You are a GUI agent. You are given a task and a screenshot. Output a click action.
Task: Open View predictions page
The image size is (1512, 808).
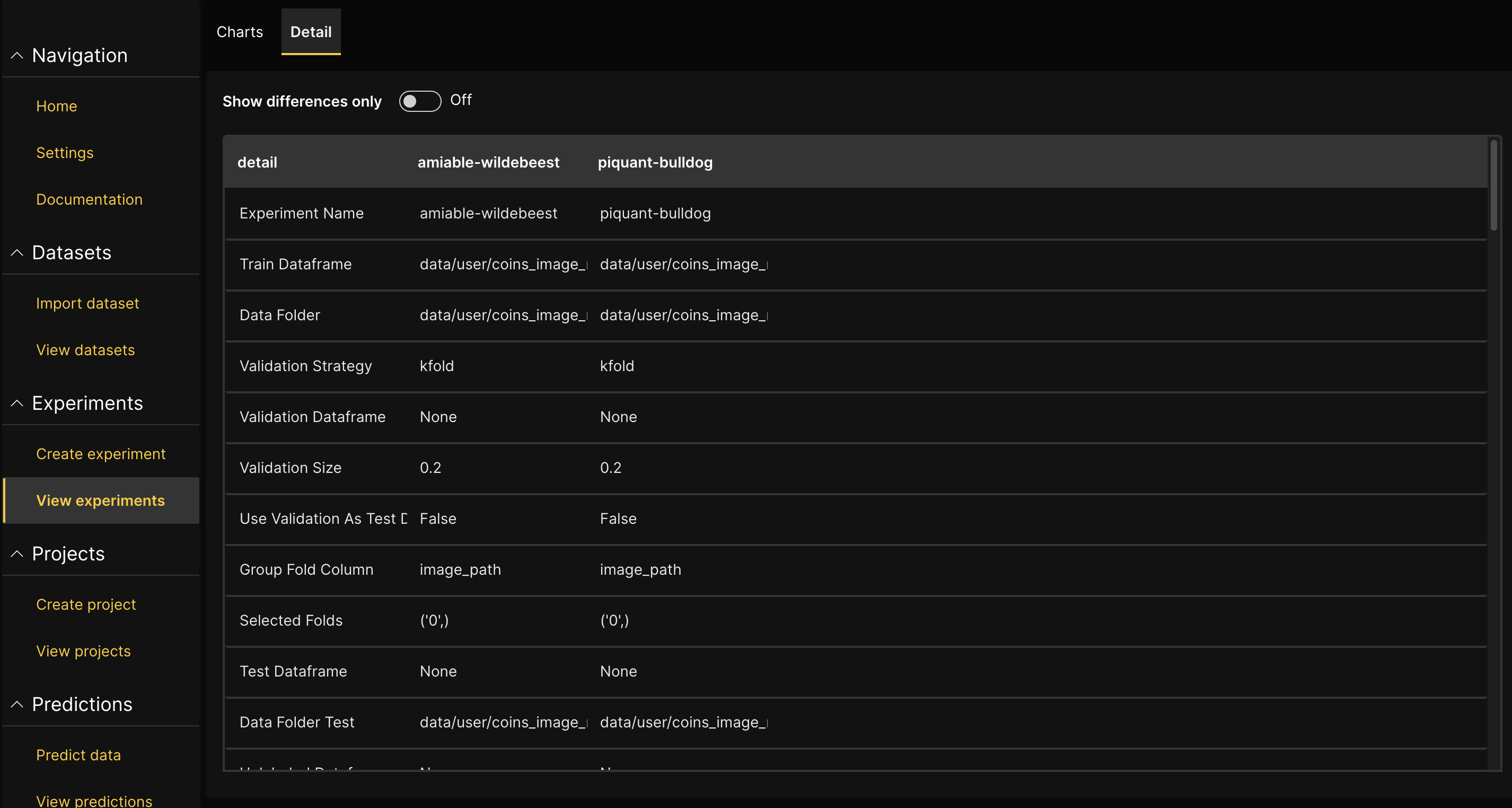[94, 801]
